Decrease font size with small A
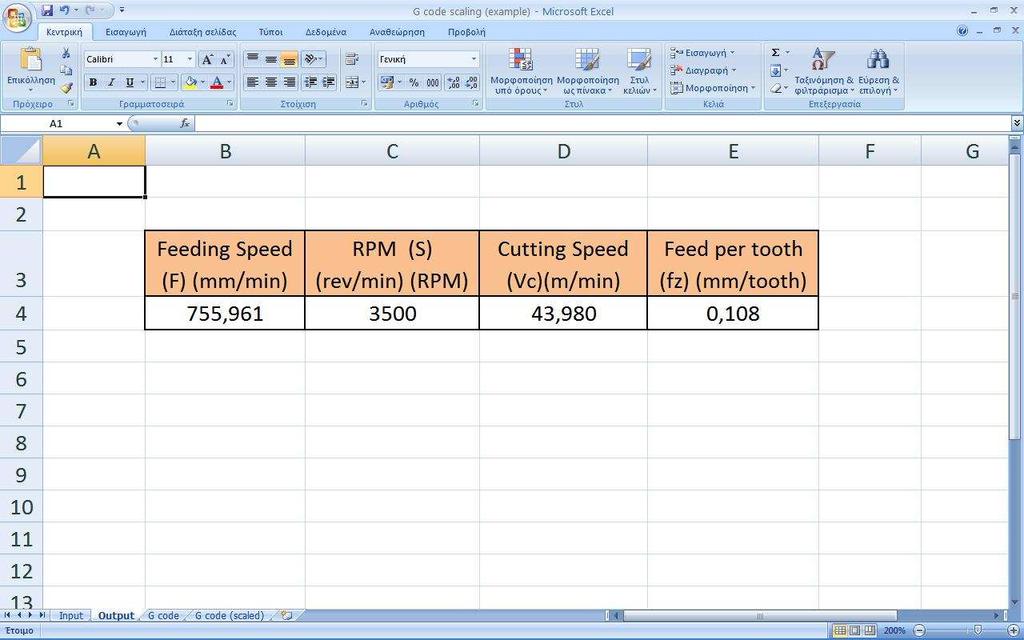1024x640 pixels. point(225,59)
